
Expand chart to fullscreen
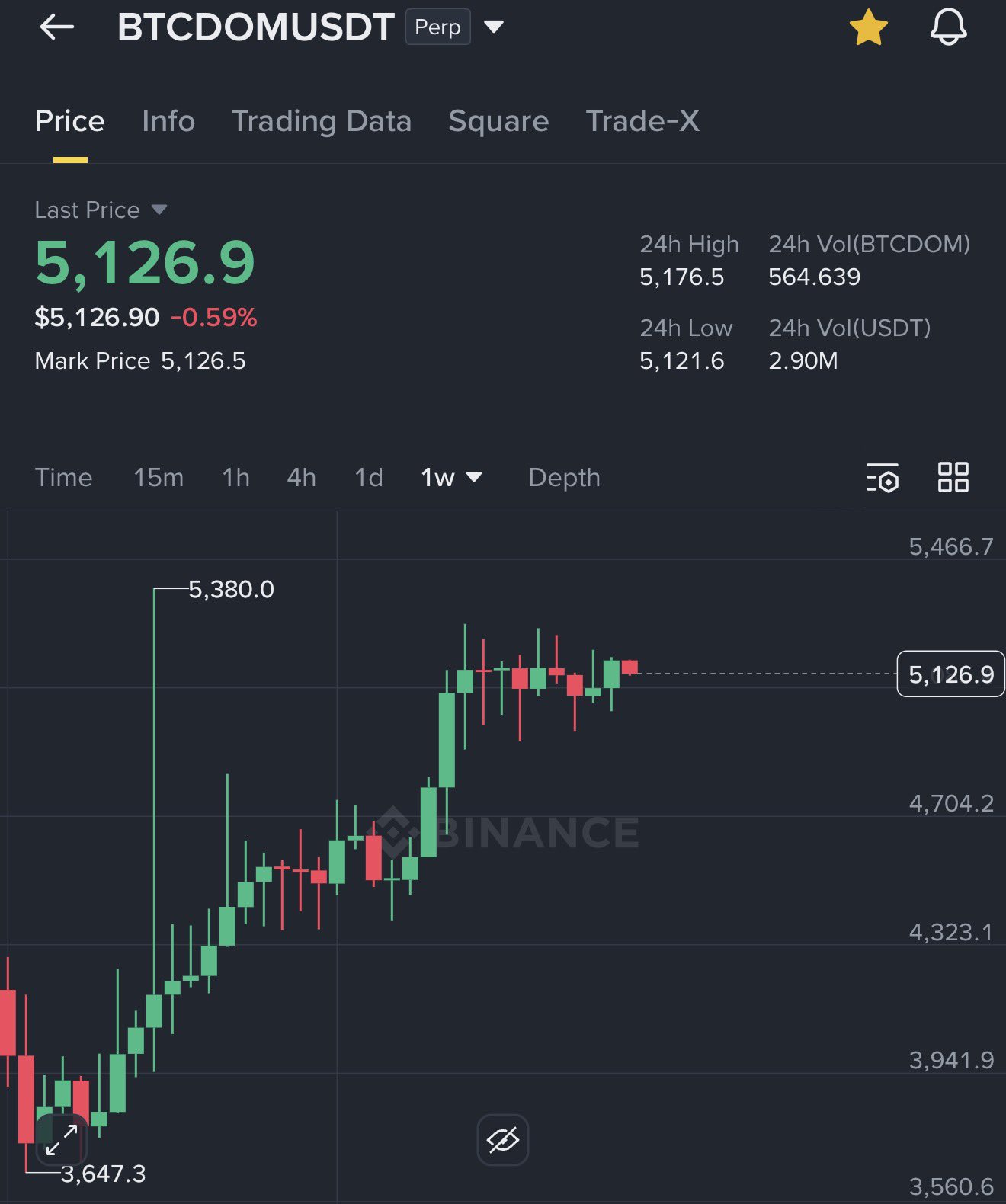point(61,1139)
